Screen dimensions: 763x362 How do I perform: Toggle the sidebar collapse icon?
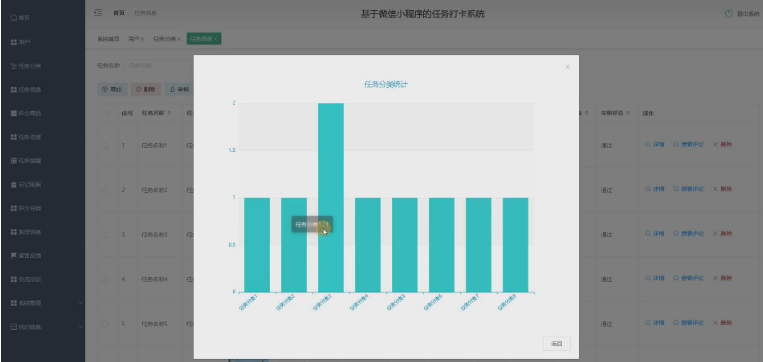pos(98,13)
